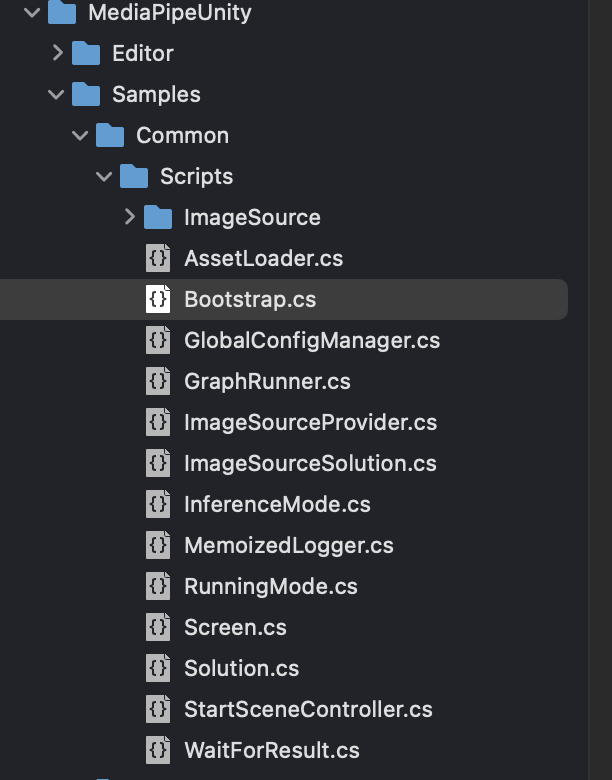The height and width of the screenshot is (780, 612).
Task: Click the GlobalConfigManager.cs file icon
Action: (158, 340)
